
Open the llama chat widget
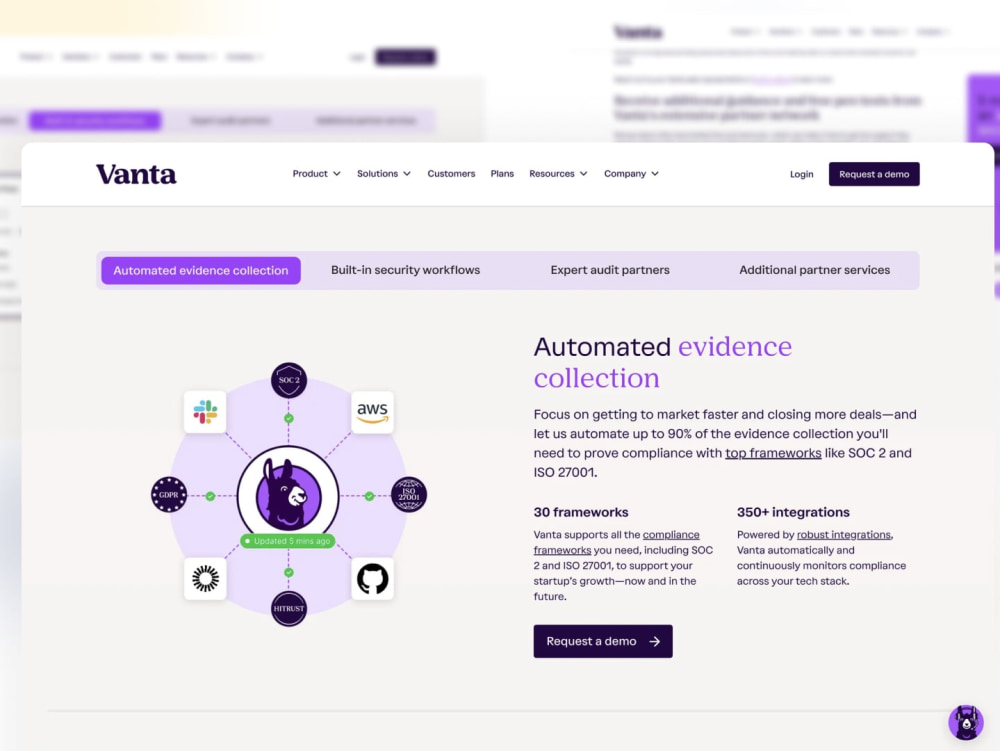pyautogui.click(x=966, y=722)
